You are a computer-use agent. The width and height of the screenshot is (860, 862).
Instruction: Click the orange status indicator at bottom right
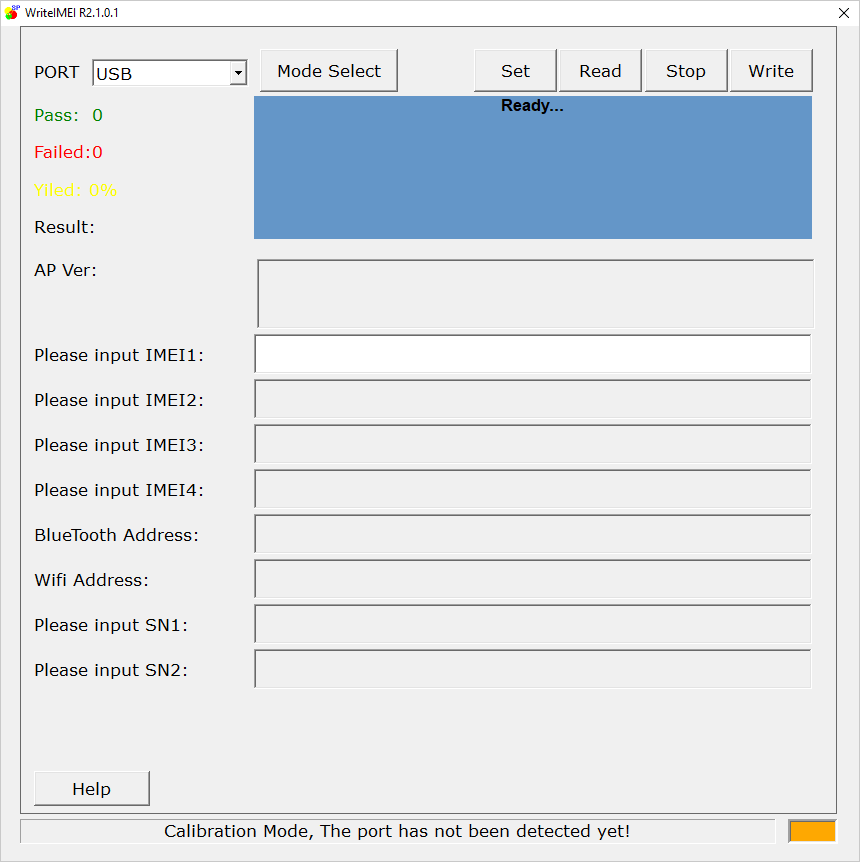coord(812,831)
